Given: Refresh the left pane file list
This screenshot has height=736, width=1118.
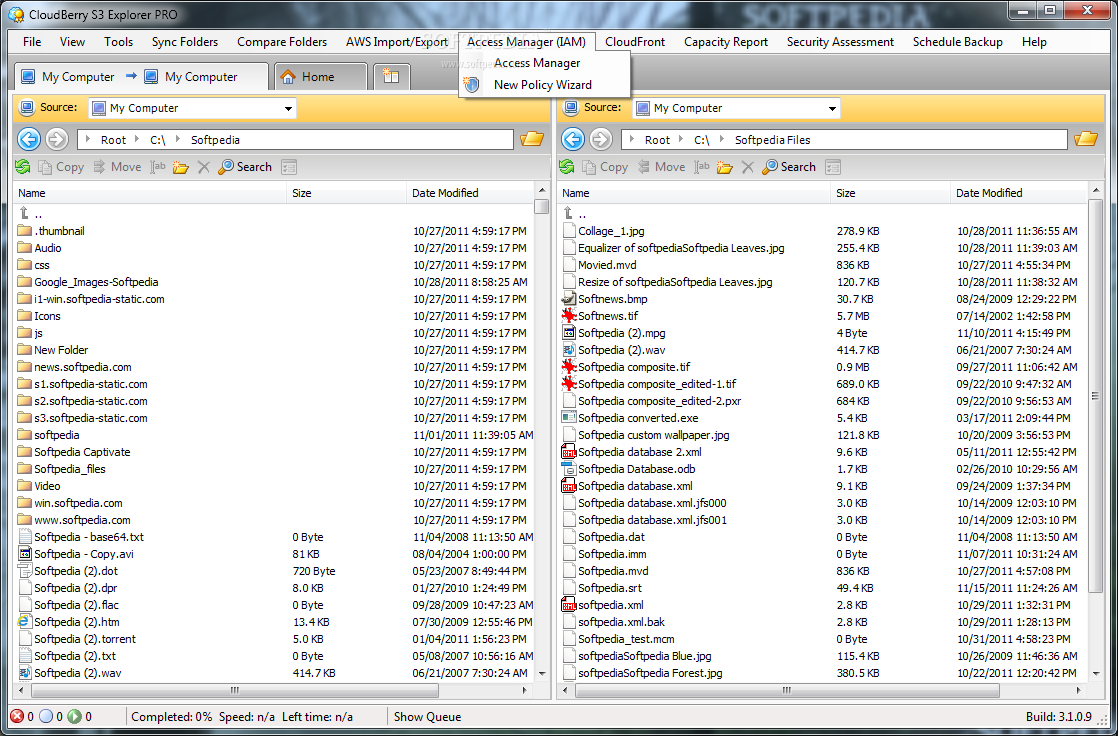Looking at the screenshot, I should point(23,167).
